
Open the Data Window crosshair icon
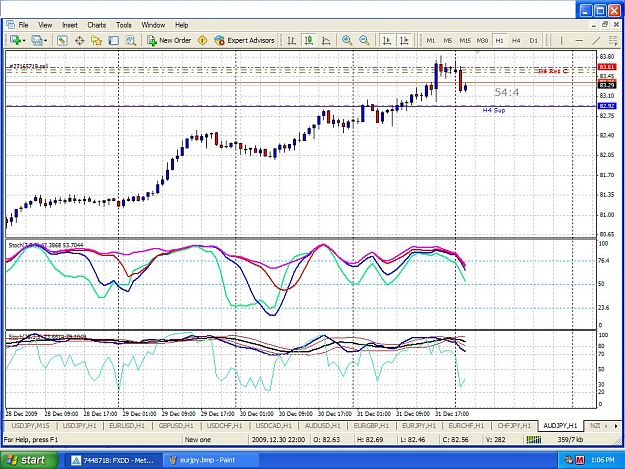coord(79,40)
